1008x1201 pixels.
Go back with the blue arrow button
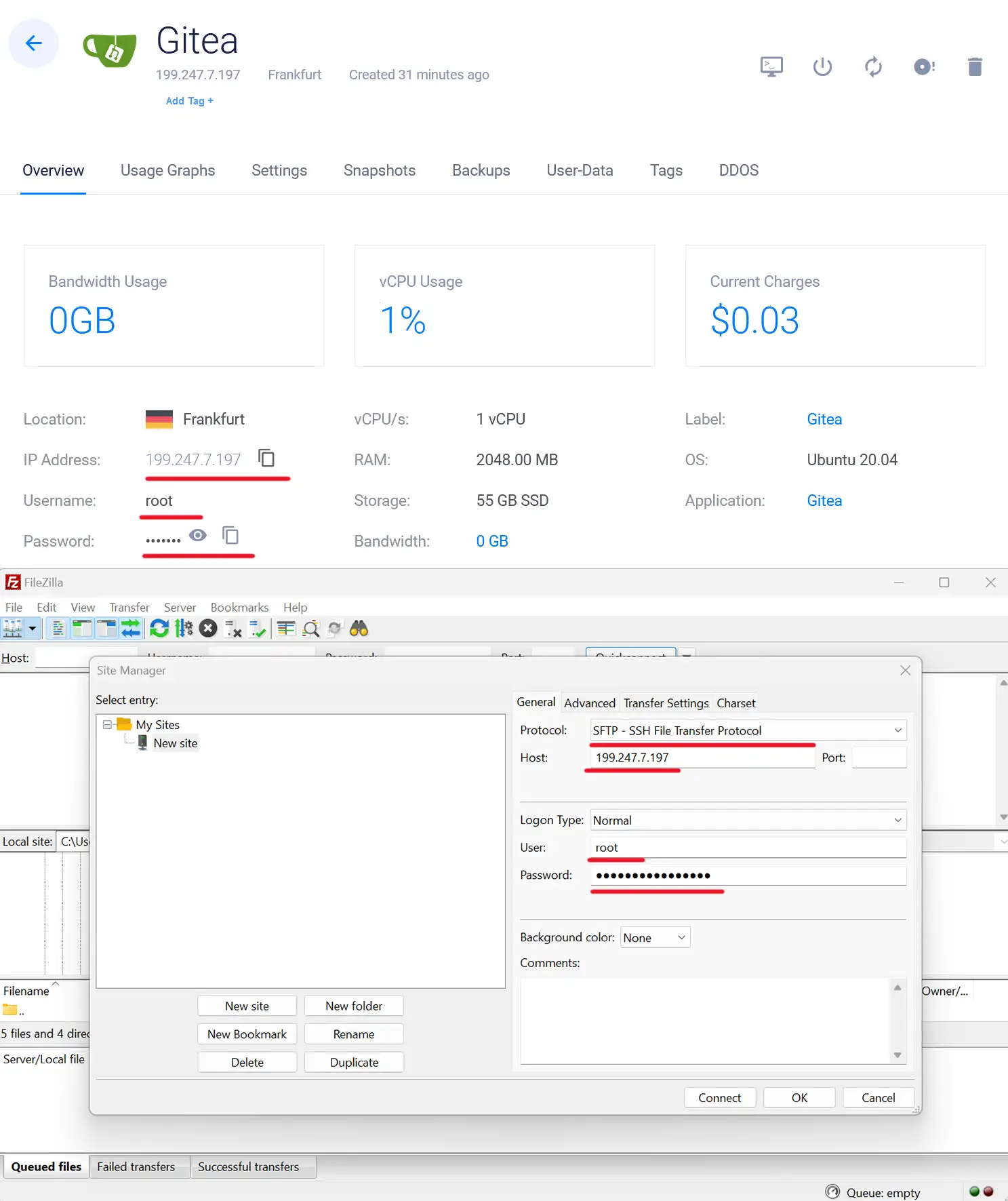tap(33, 43)
